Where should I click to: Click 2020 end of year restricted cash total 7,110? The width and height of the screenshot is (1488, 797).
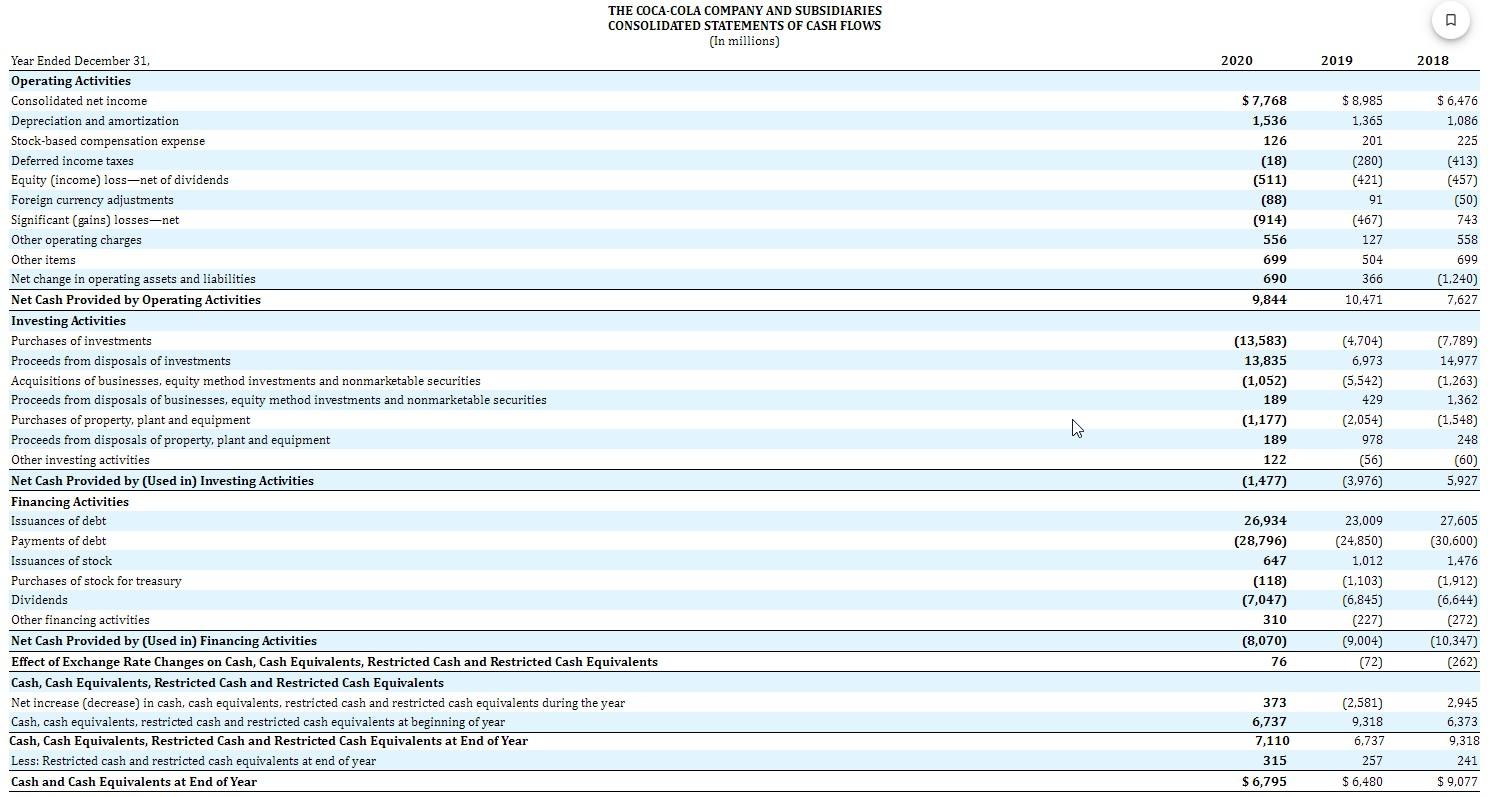(x=1272, y=741)
